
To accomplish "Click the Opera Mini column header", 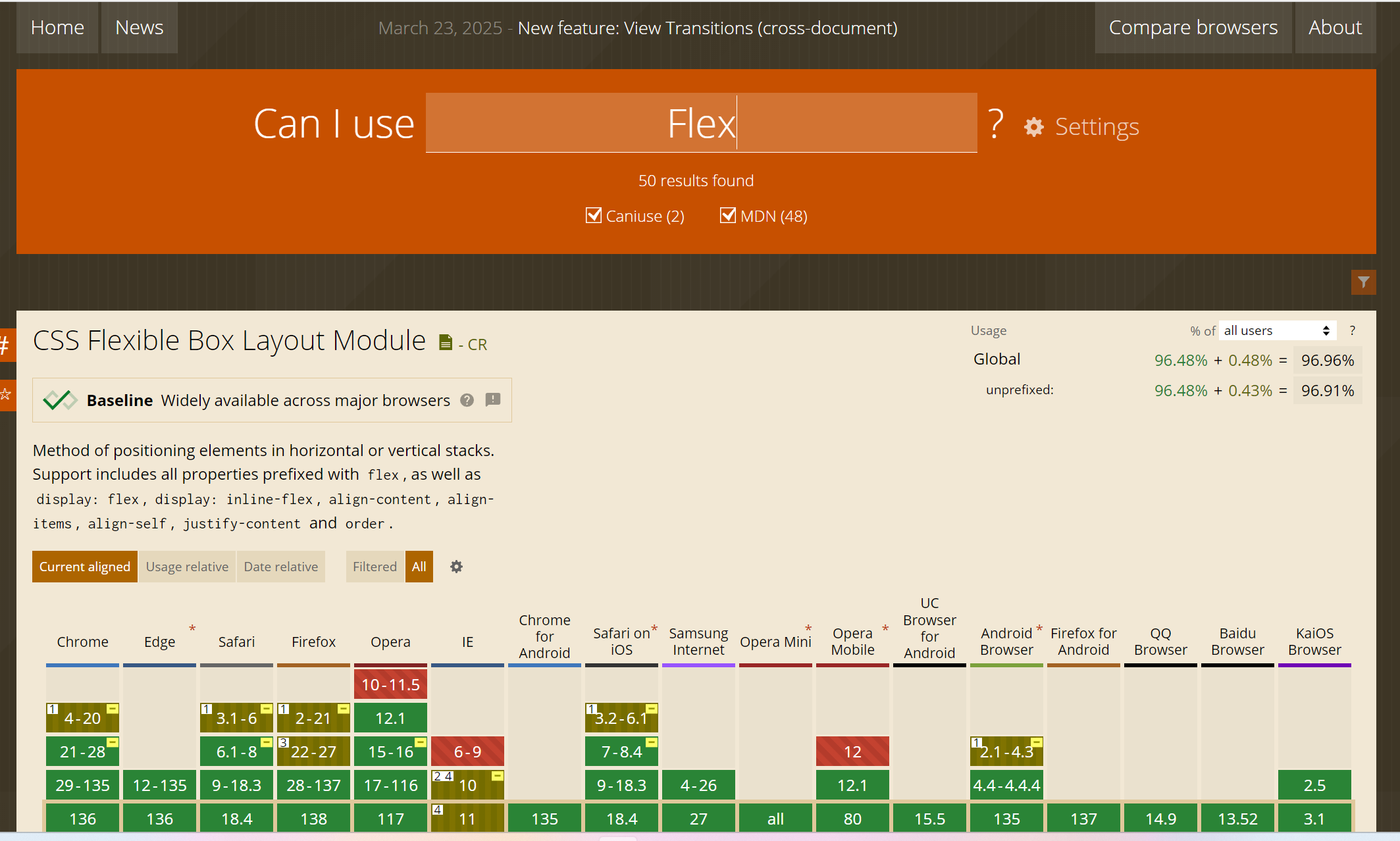I will pos(775,642).
